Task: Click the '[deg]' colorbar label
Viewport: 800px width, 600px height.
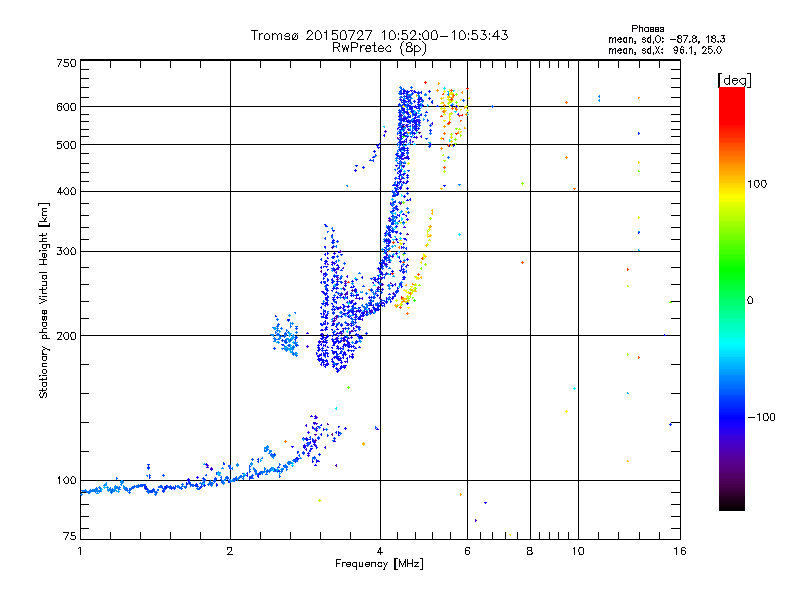Action: [734, 80]
